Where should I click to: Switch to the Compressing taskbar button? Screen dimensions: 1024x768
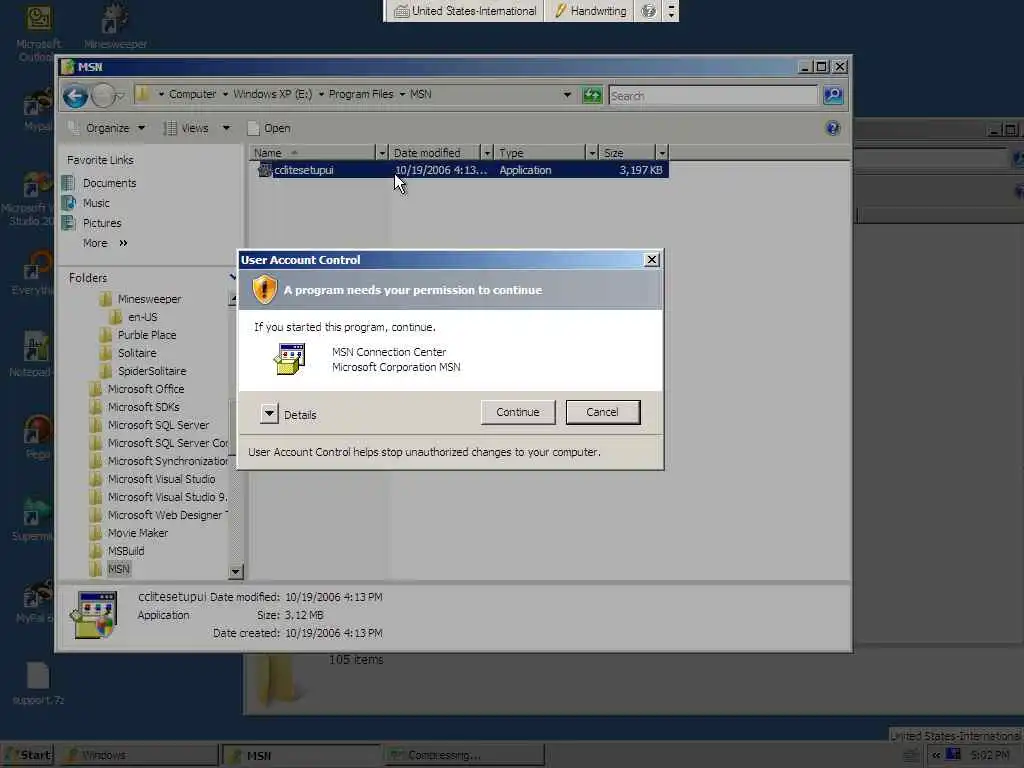point(463,755)
